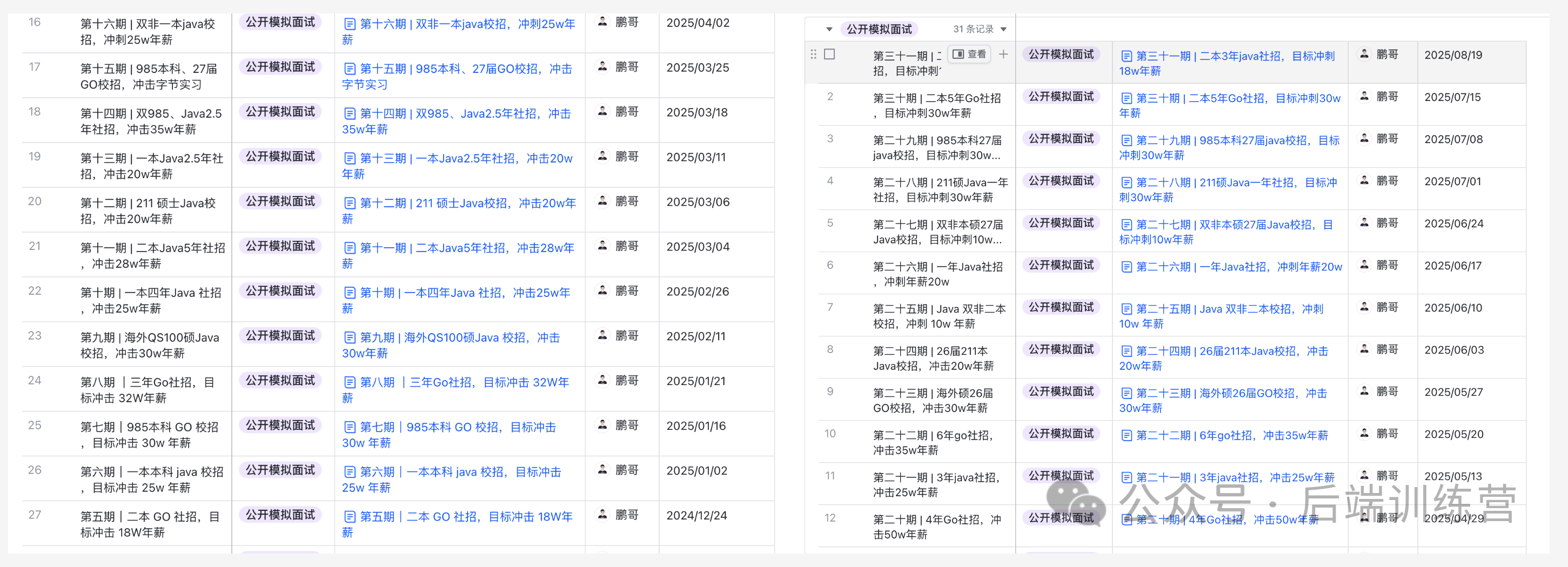Click the document icon for 第九期 link
Screen dimensions: 1568x567
(350, 337)
